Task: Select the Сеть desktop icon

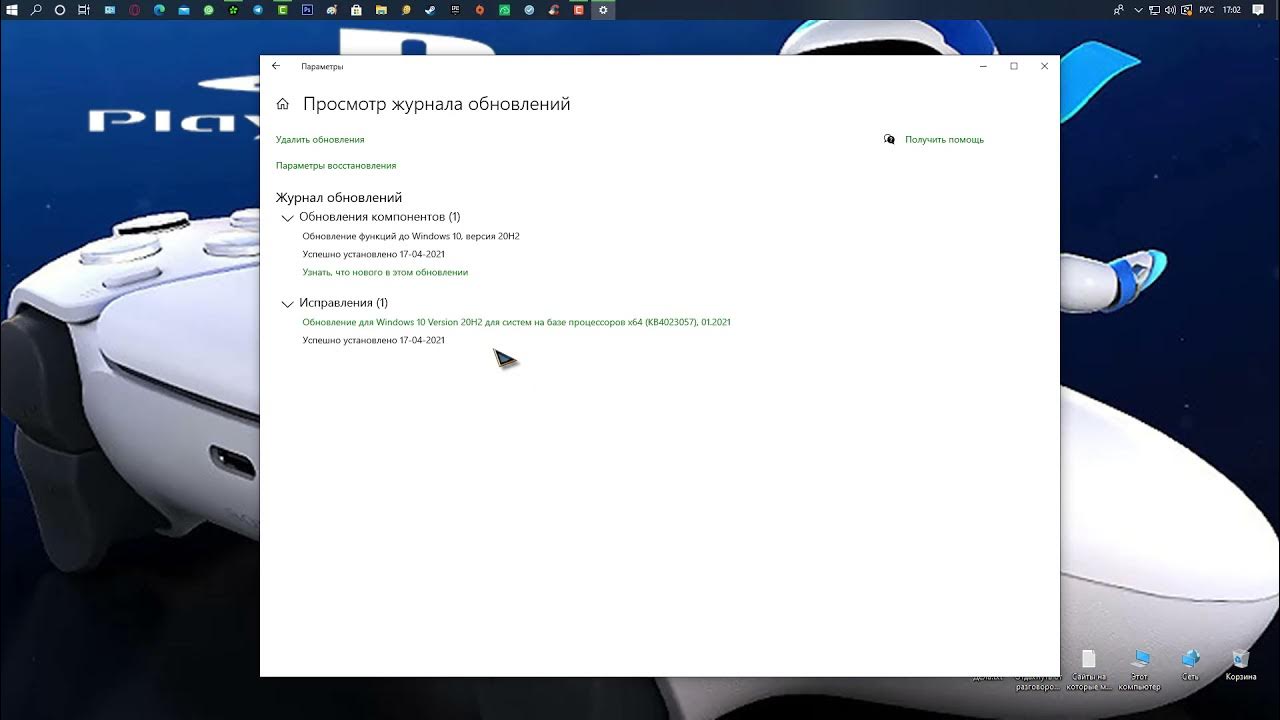Action: [x=1190, y=666]
